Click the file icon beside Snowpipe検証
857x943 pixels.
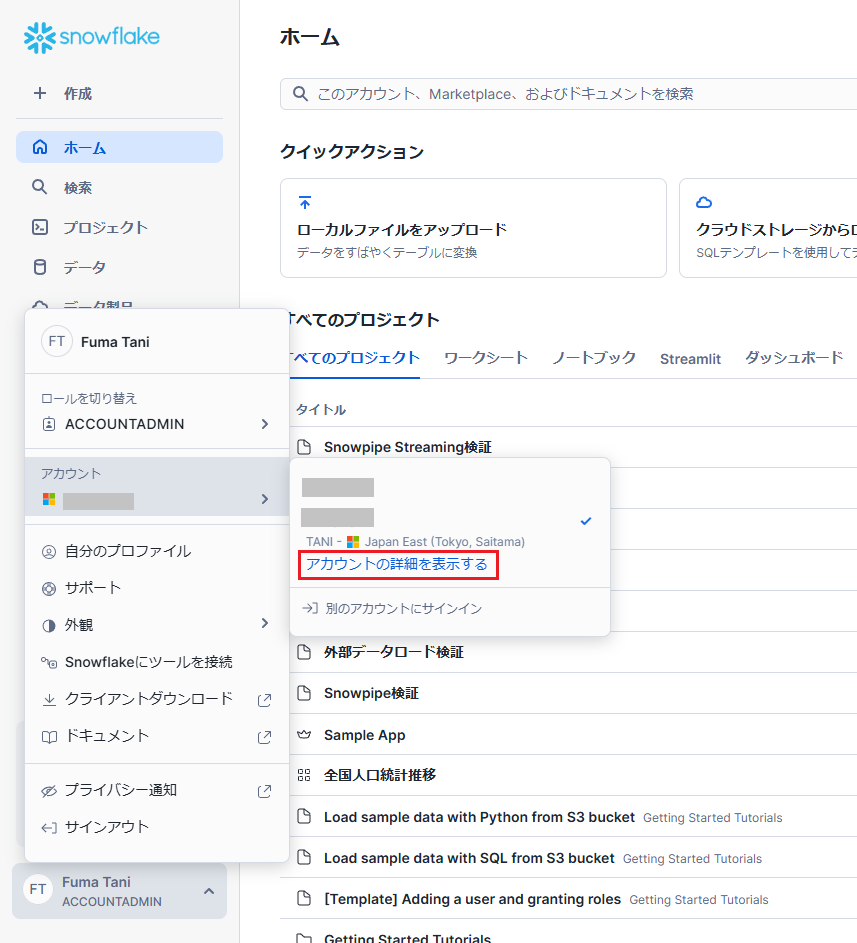coord(304,693)
